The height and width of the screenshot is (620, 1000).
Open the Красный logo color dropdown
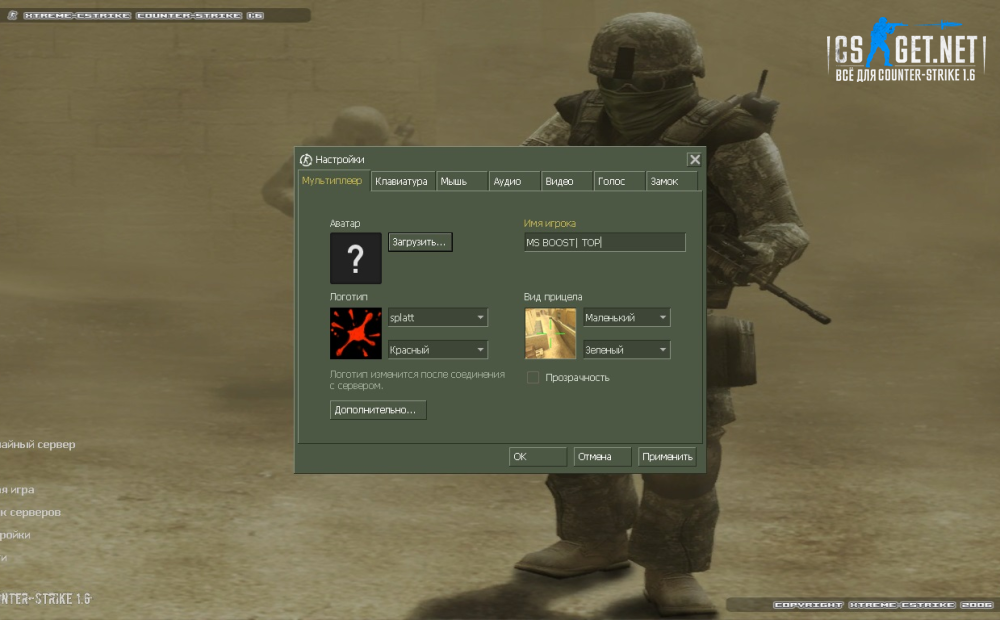tap(438, 350)
